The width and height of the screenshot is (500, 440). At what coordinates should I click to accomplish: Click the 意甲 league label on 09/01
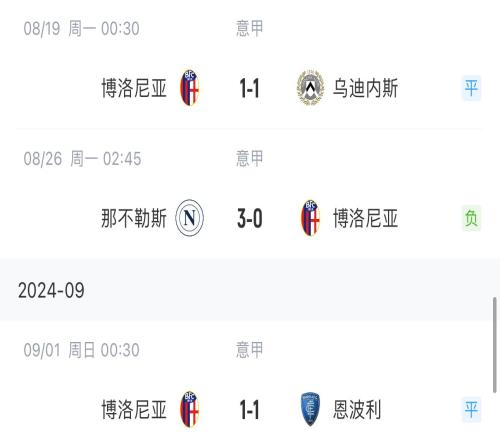coord(250,350)
